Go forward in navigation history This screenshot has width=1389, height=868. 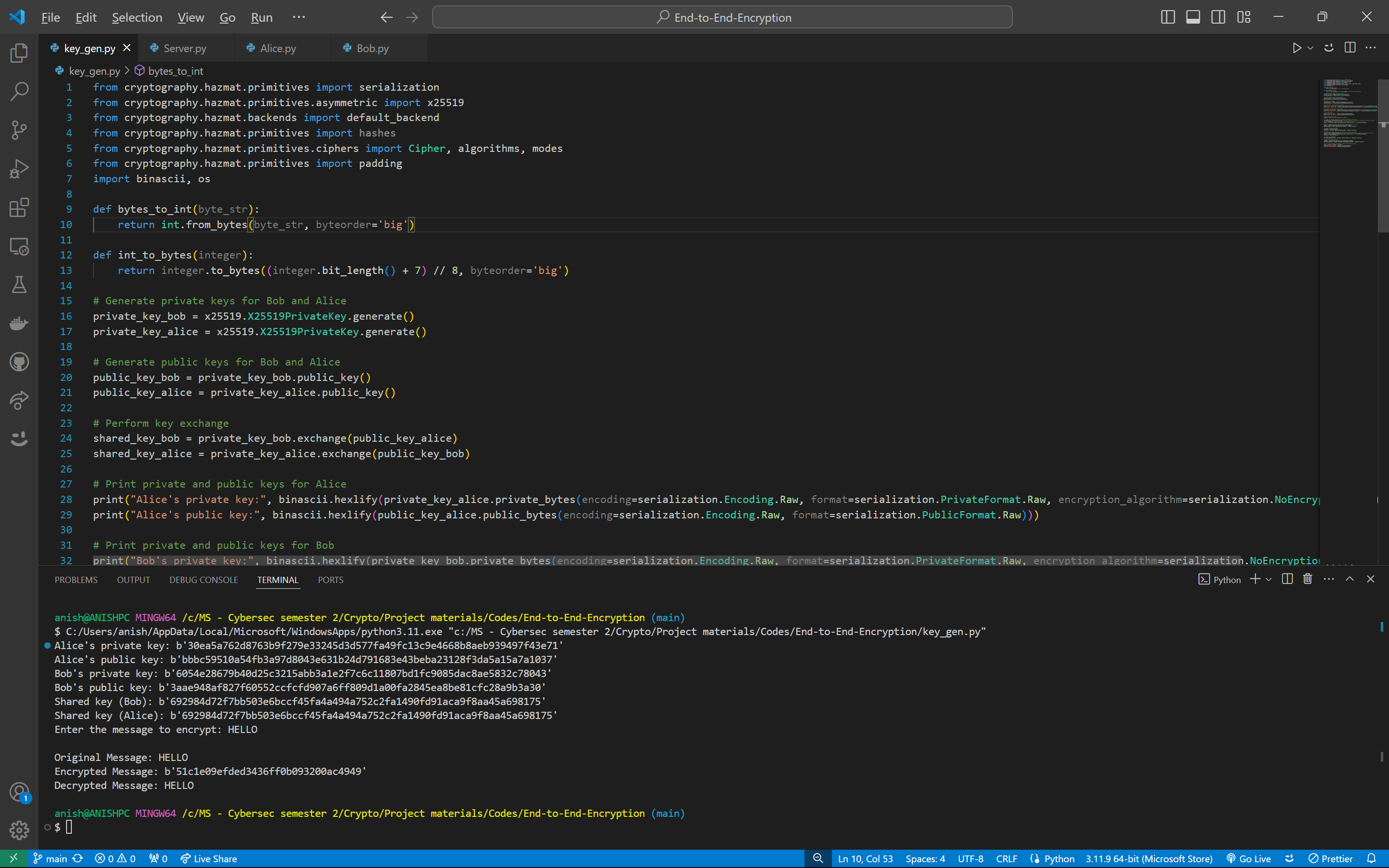point(411,17)
